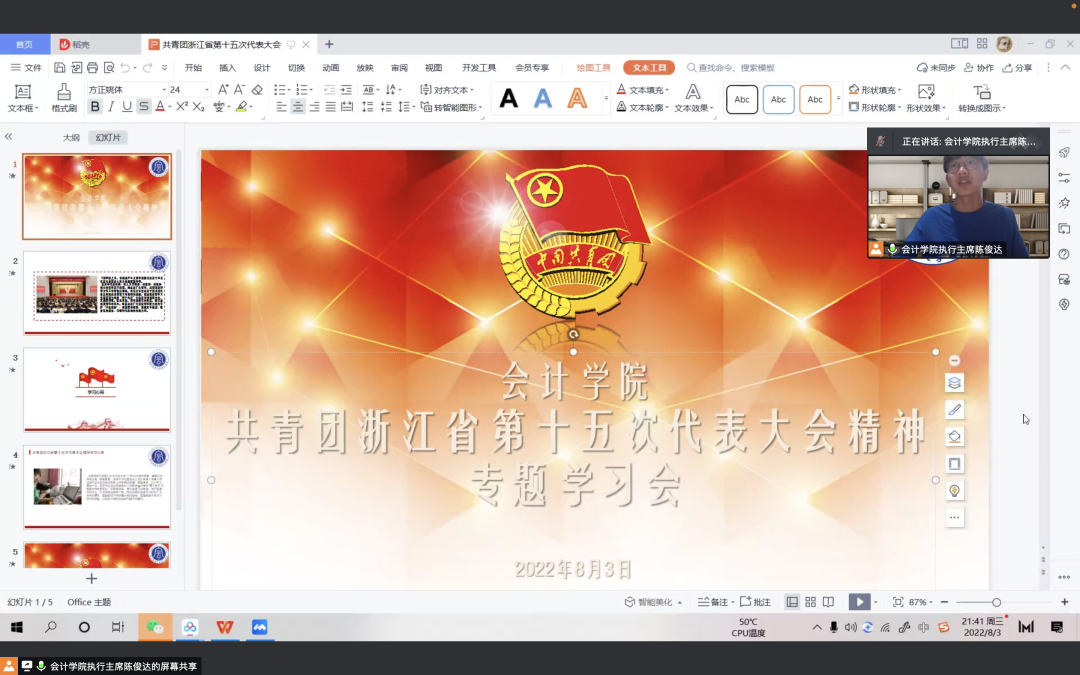Click the Undo arrow icon
The image size is (1080, 675).
tap(125, 68)
